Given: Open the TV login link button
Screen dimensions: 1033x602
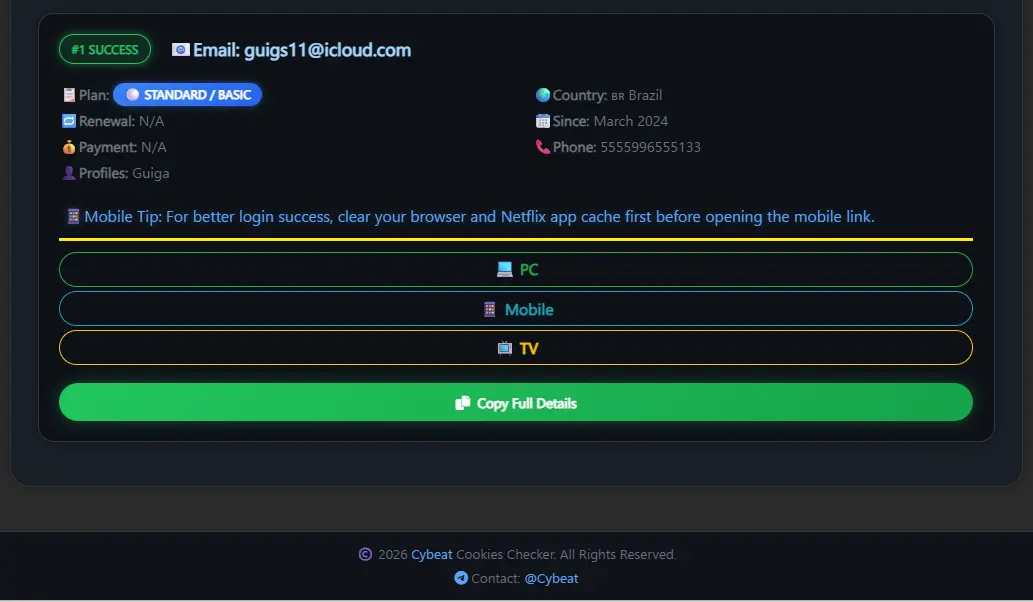Looking at the screenshot, I should click(x=516, y=348).
